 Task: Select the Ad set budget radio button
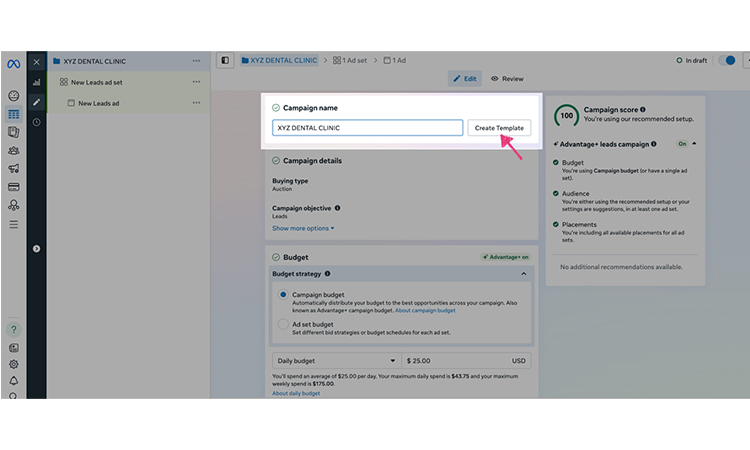[283, 324]
